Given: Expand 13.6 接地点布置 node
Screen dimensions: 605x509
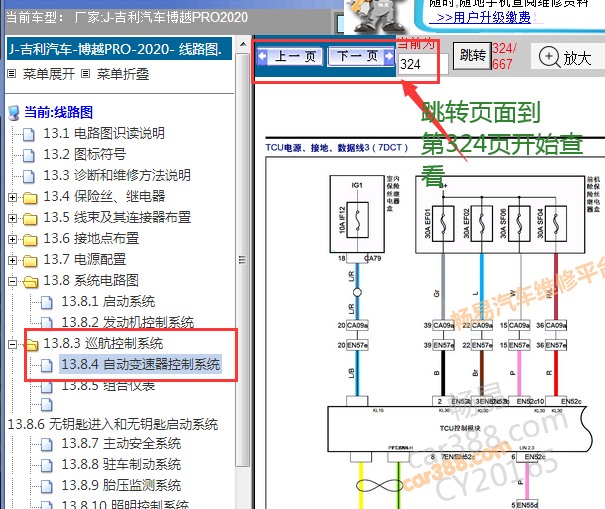Looking at the screenshot, I should [12, 239].
